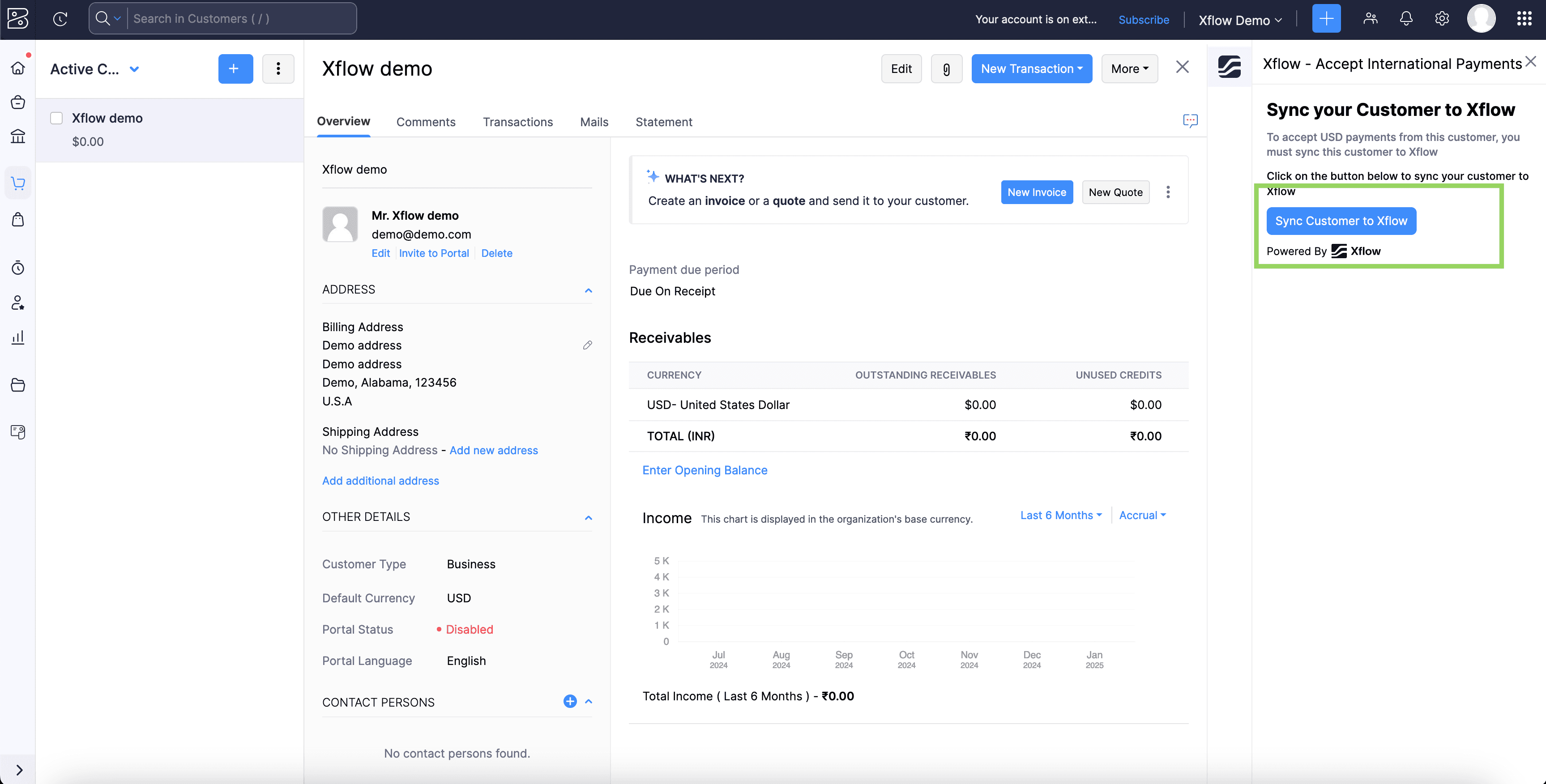
Task: Open the Reports bar chart icon
Action: [x=18, y=337]
